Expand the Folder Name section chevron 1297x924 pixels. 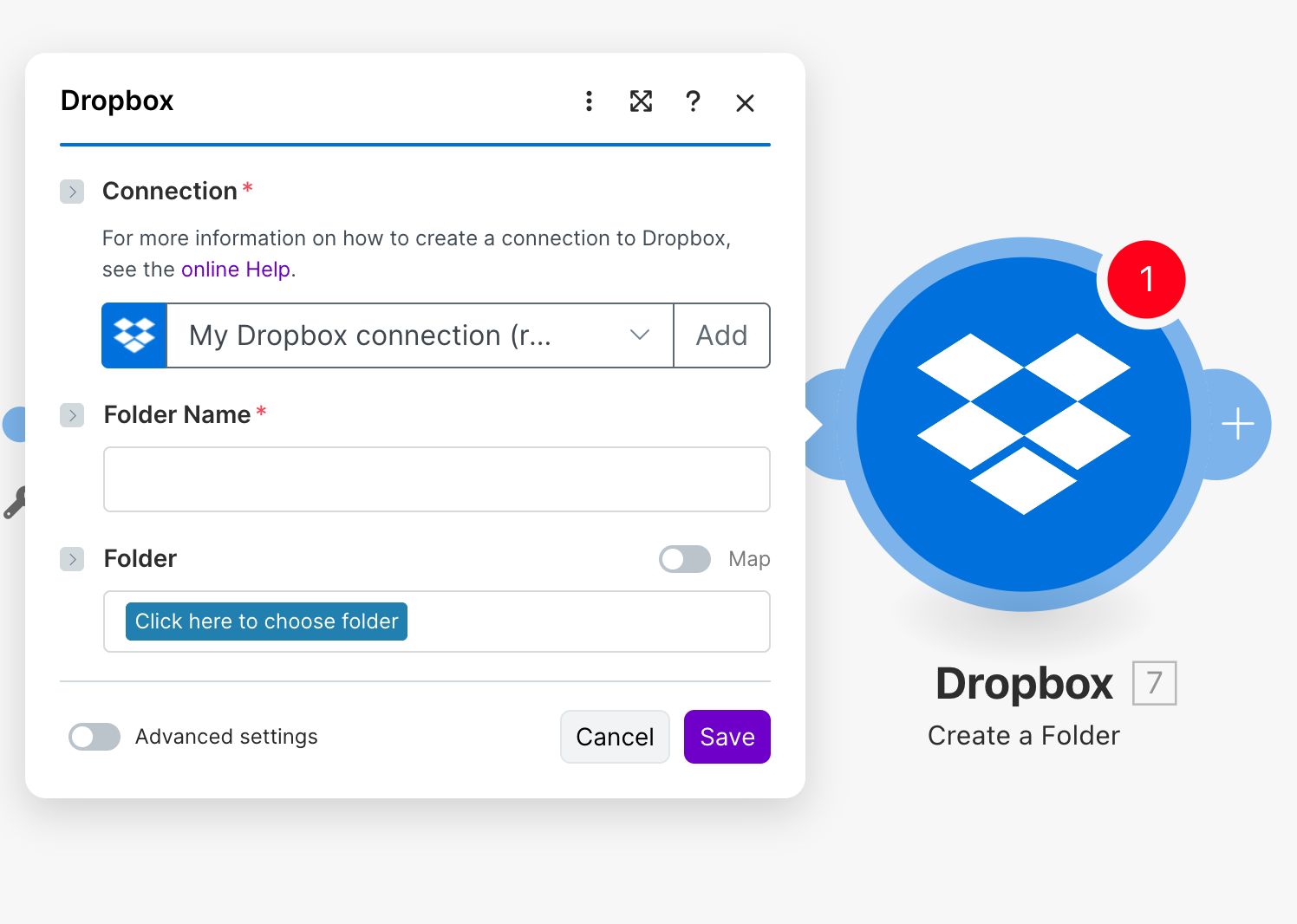pos(72,415)
